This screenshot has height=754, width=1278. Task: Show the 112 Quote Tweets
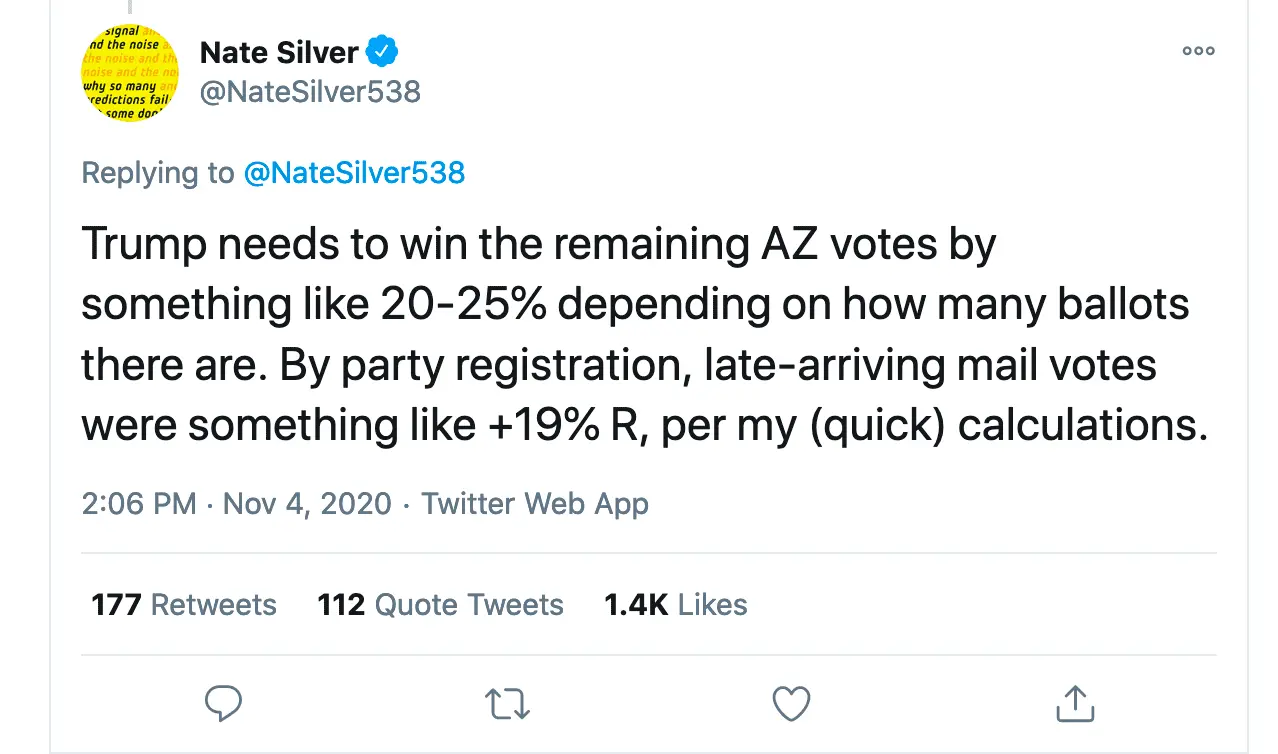pos(440,605)
